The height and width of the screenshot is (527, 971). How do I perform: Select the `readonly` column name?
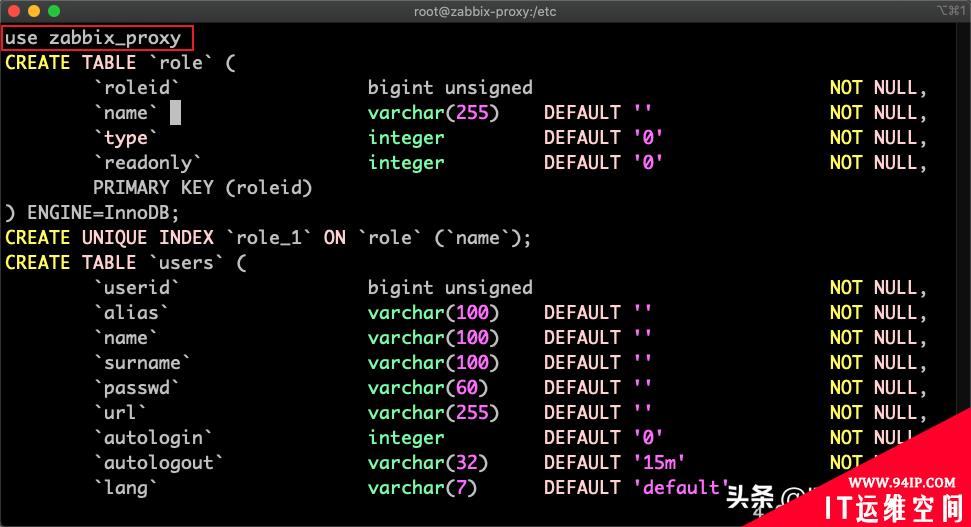[x=147, y=162]
